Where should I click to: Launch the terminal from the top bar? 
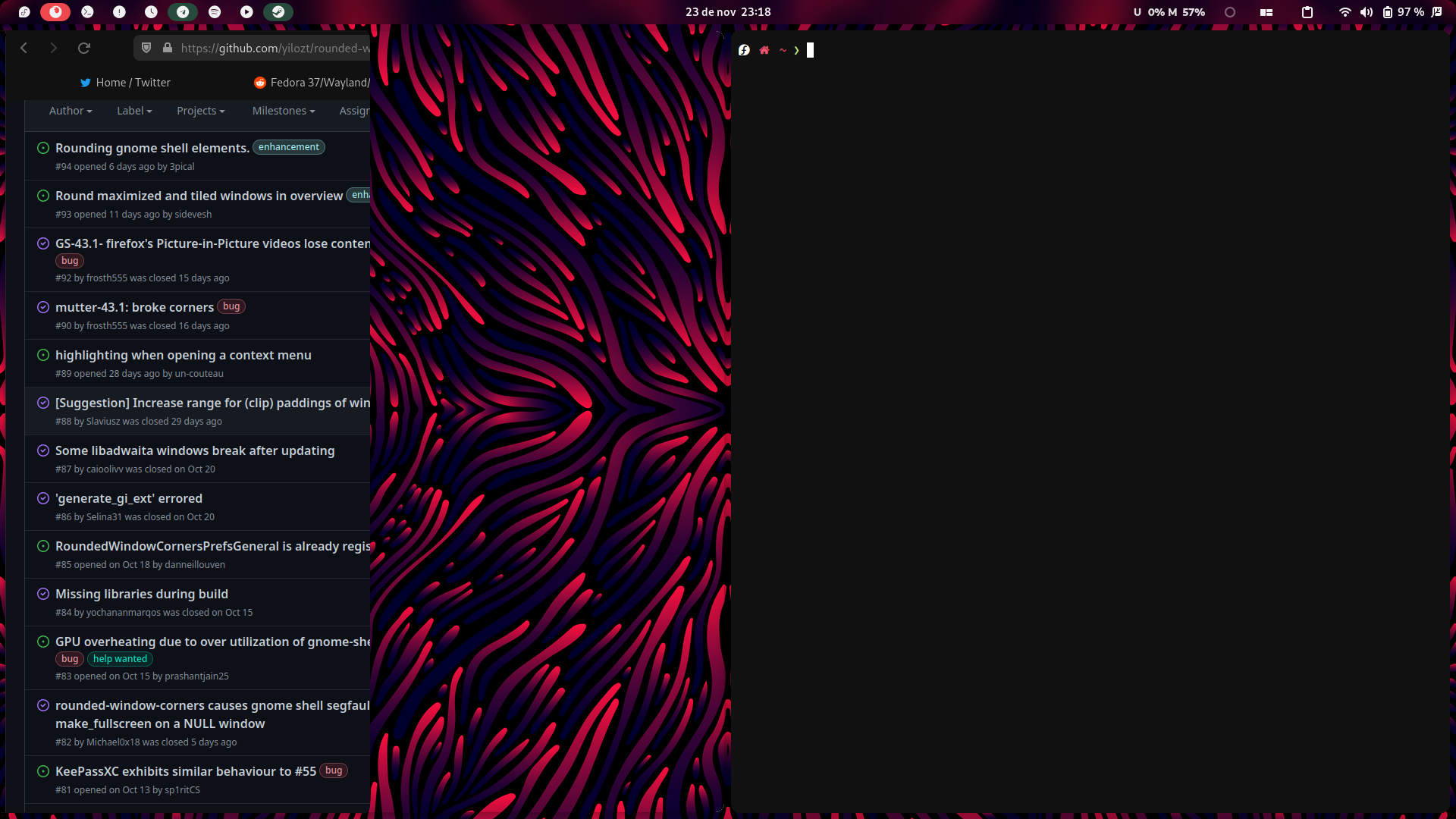(87, 12)
